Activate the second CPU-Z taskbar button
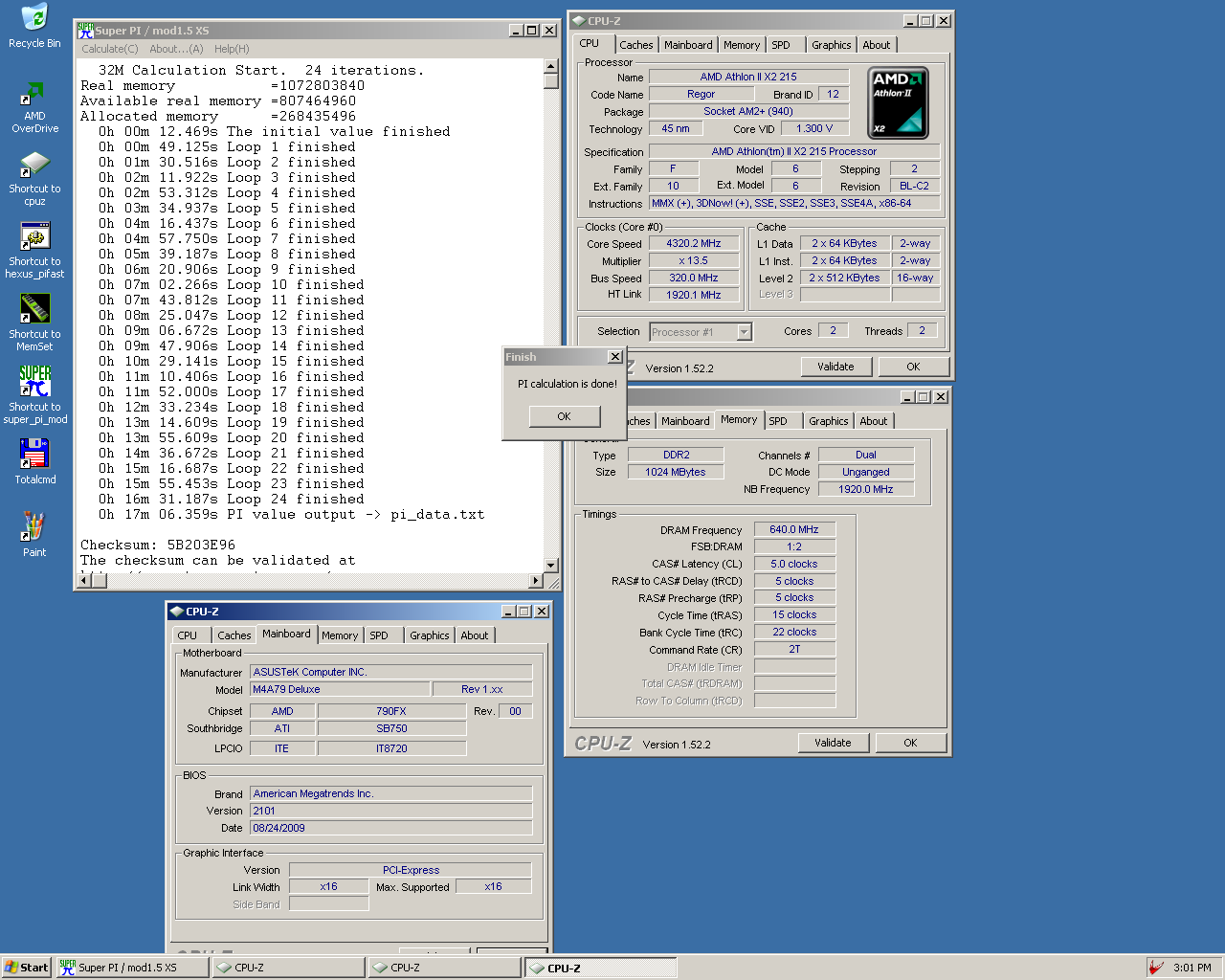Image resolution: width=1225 pixels, height=980 pixels. (x=444, y=968)
